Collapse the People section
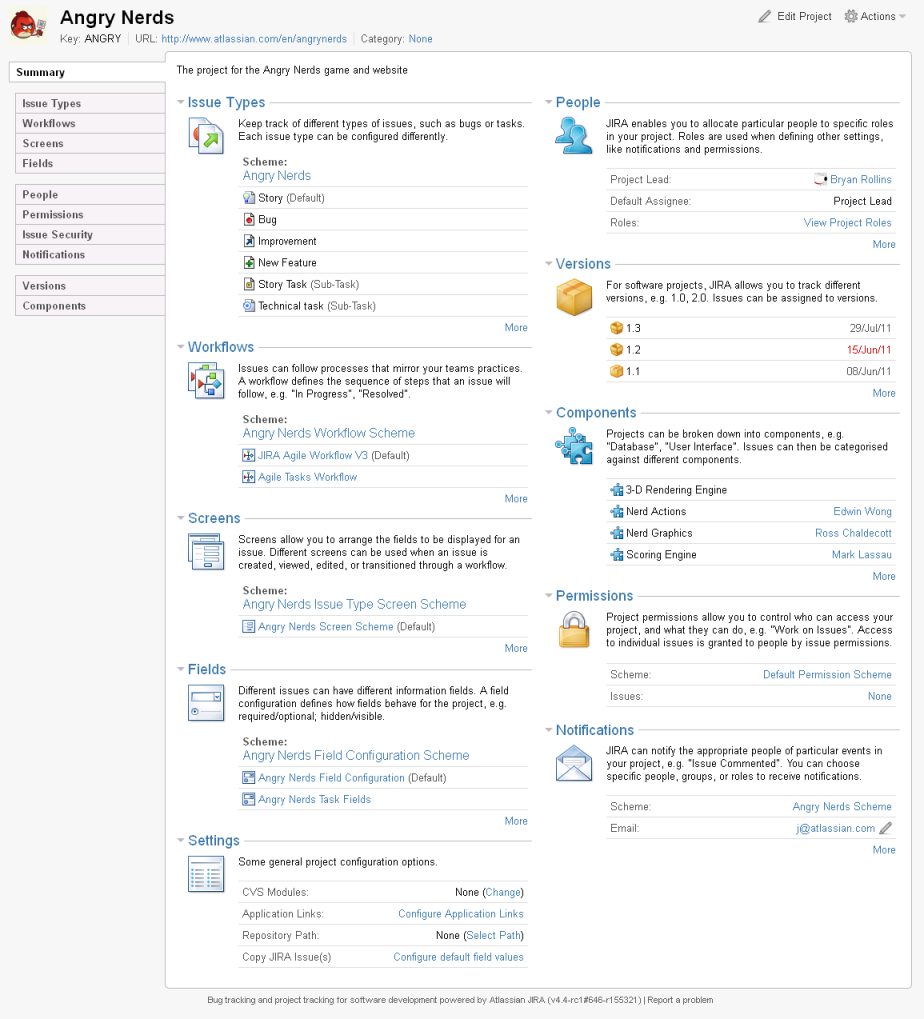 (548, 102)
